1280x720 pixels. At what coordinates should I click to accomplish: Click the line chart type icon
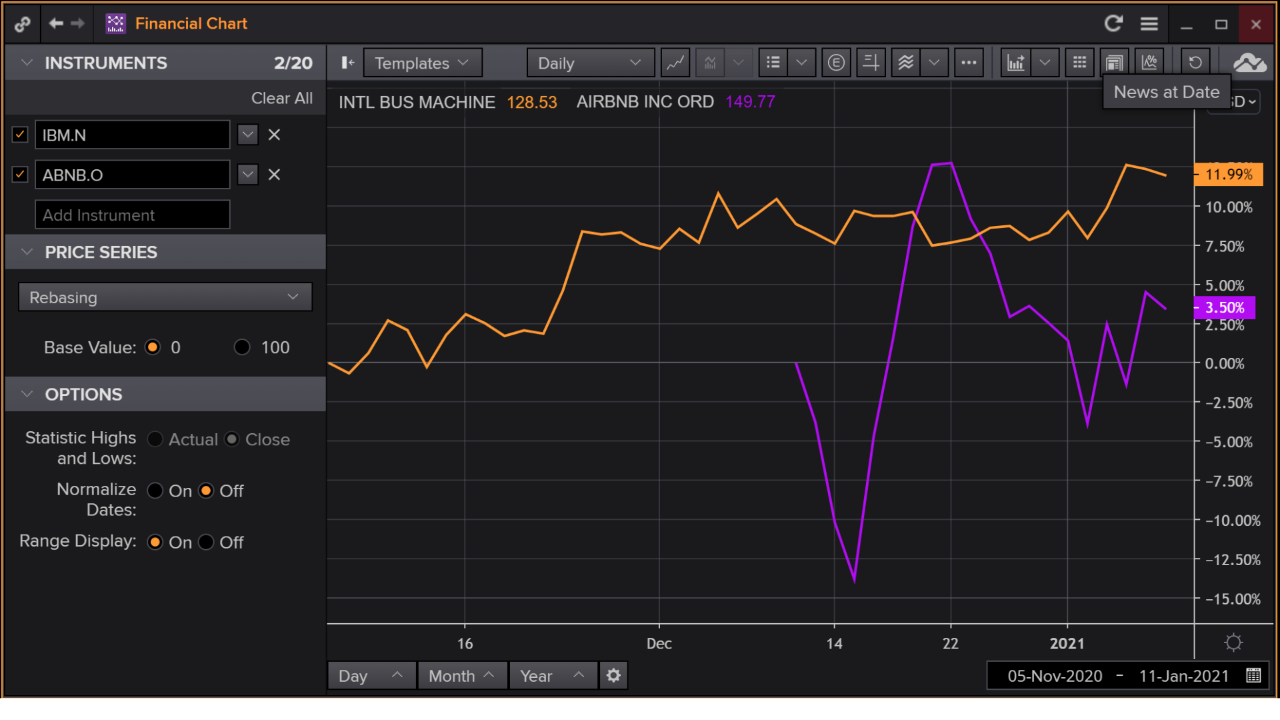676,63
